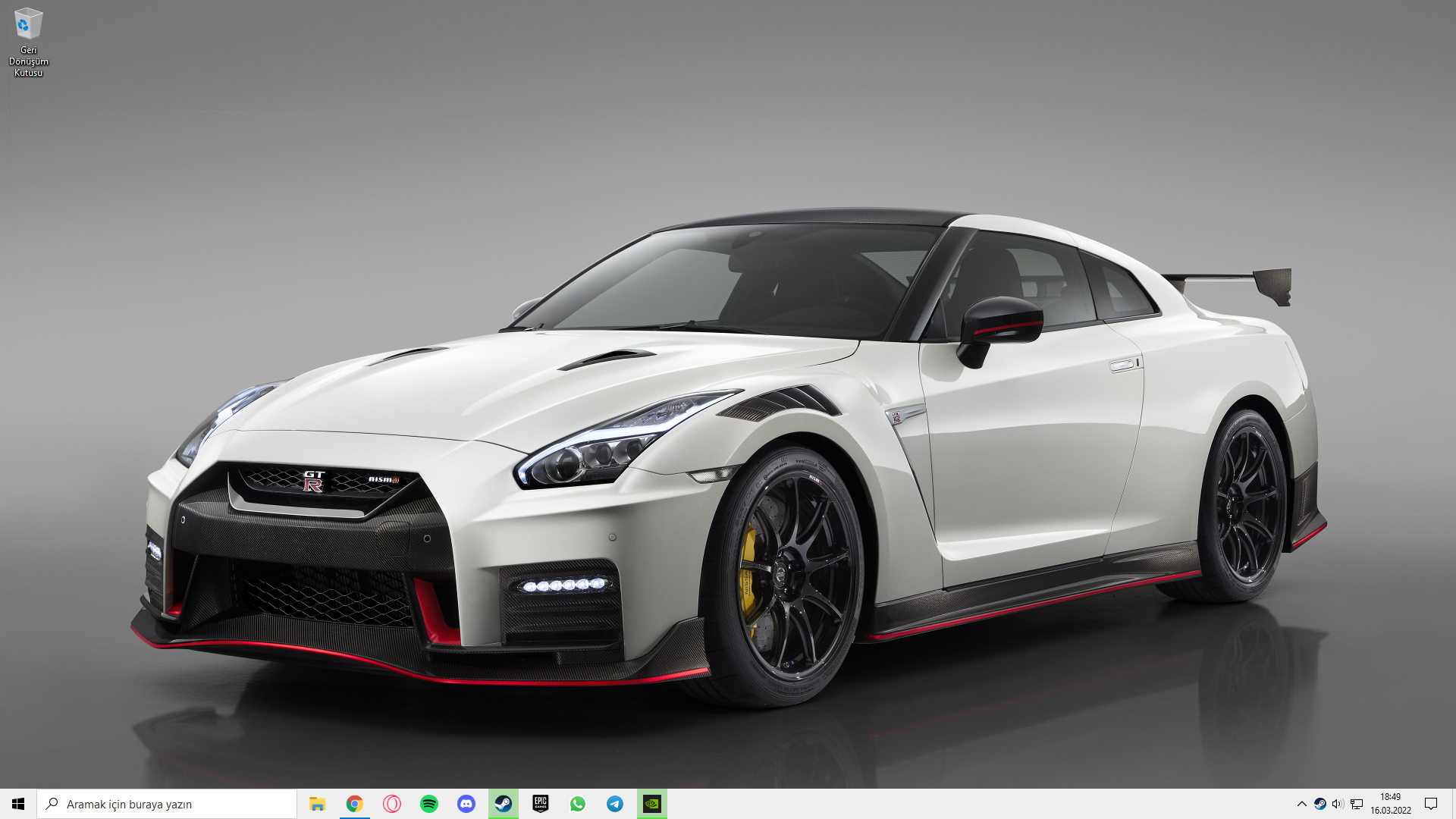
Task: Open Telegram from the taskbar
Action: coord(615,804)
